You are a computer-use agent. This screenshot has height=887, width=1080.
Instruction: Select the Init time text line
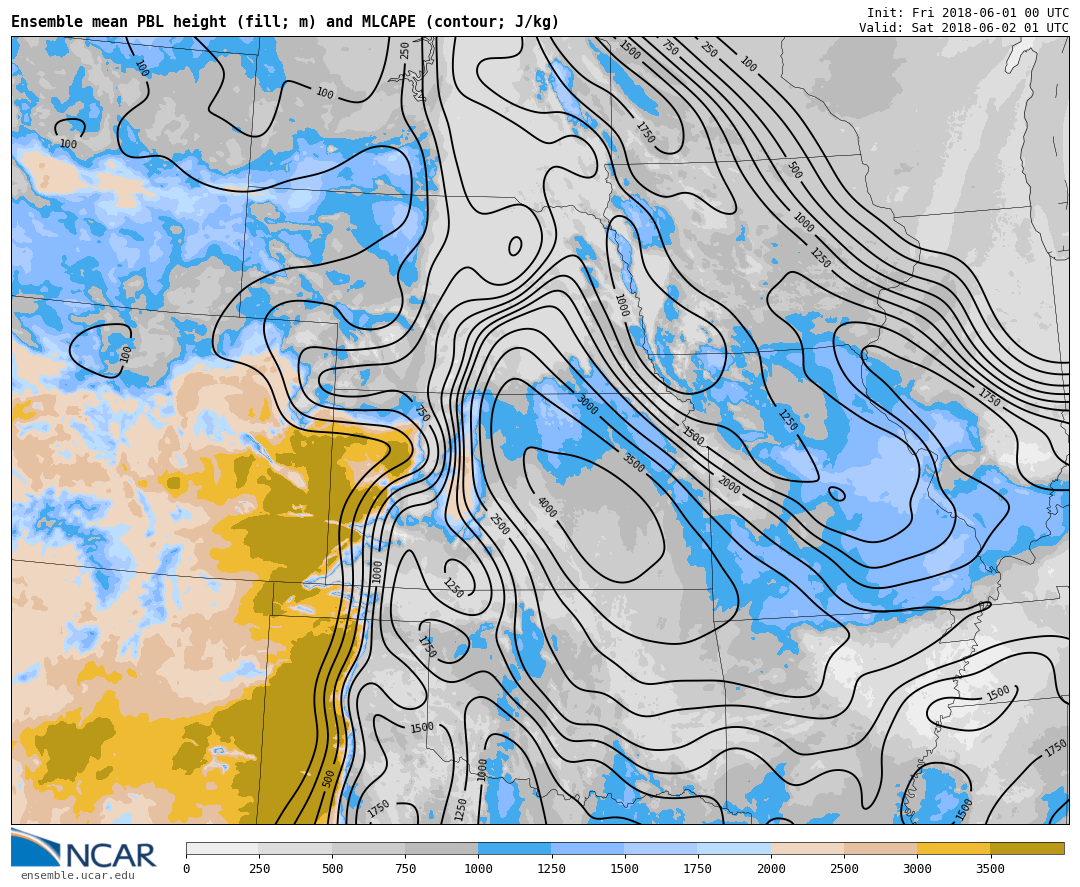click(967, 13)
